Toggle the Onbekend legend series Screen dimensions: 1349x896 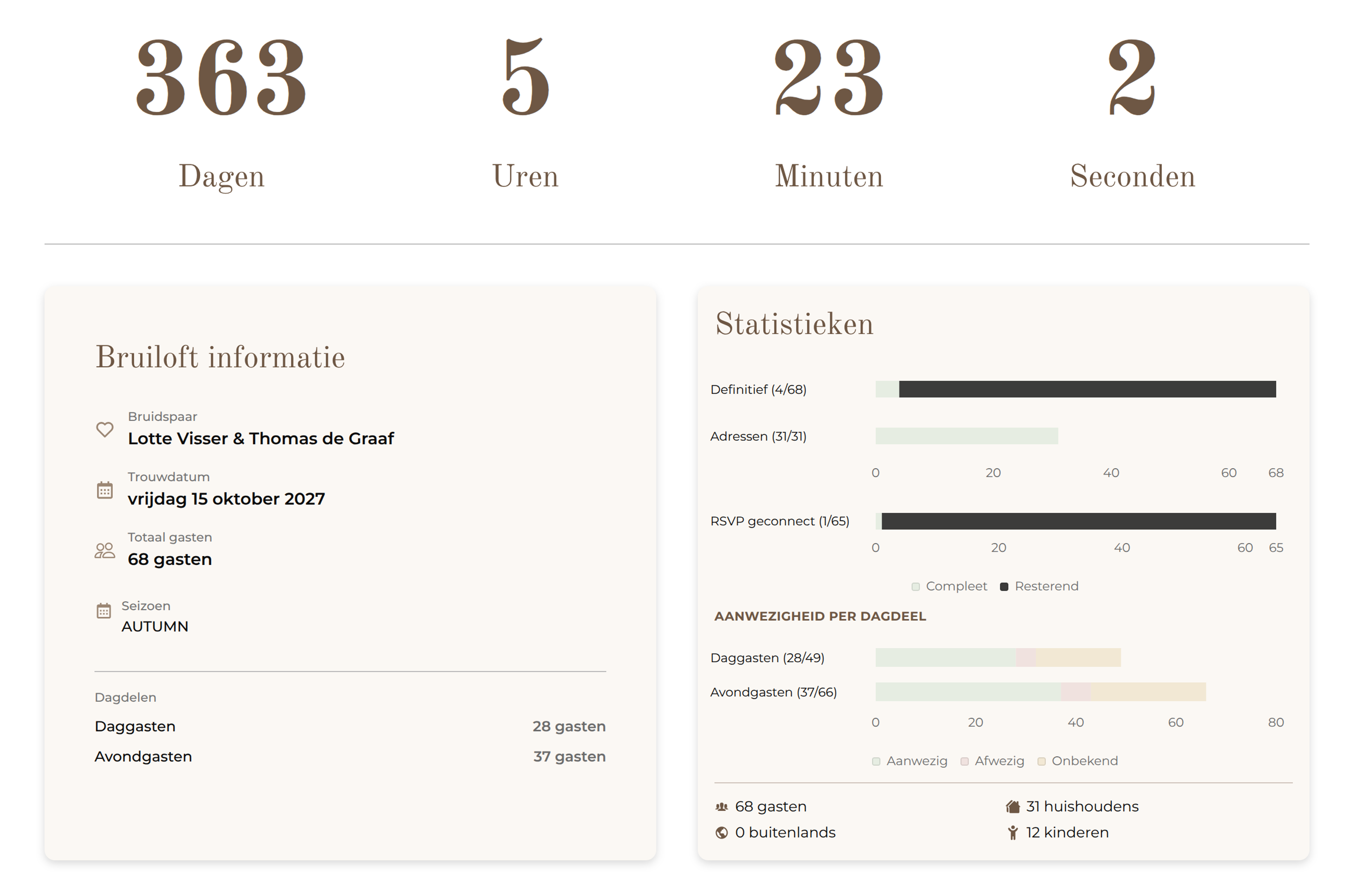tap(1077, 761)
